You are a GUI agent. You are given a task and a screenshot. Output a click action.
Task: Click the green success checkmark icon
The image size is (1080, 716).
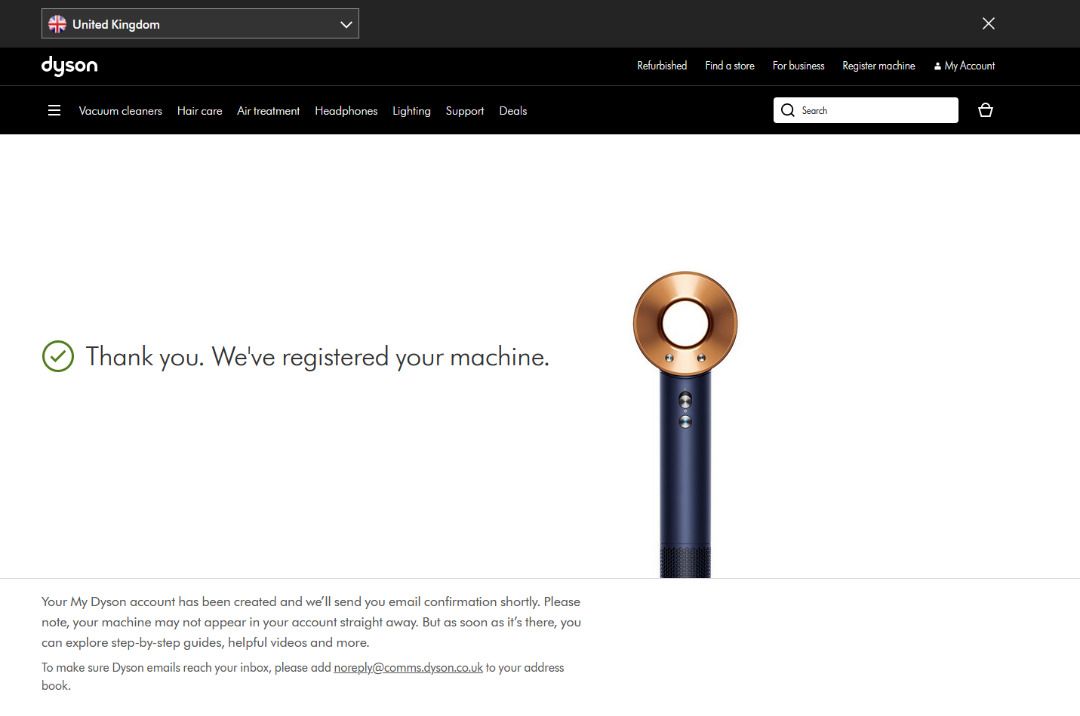point(58,357)
